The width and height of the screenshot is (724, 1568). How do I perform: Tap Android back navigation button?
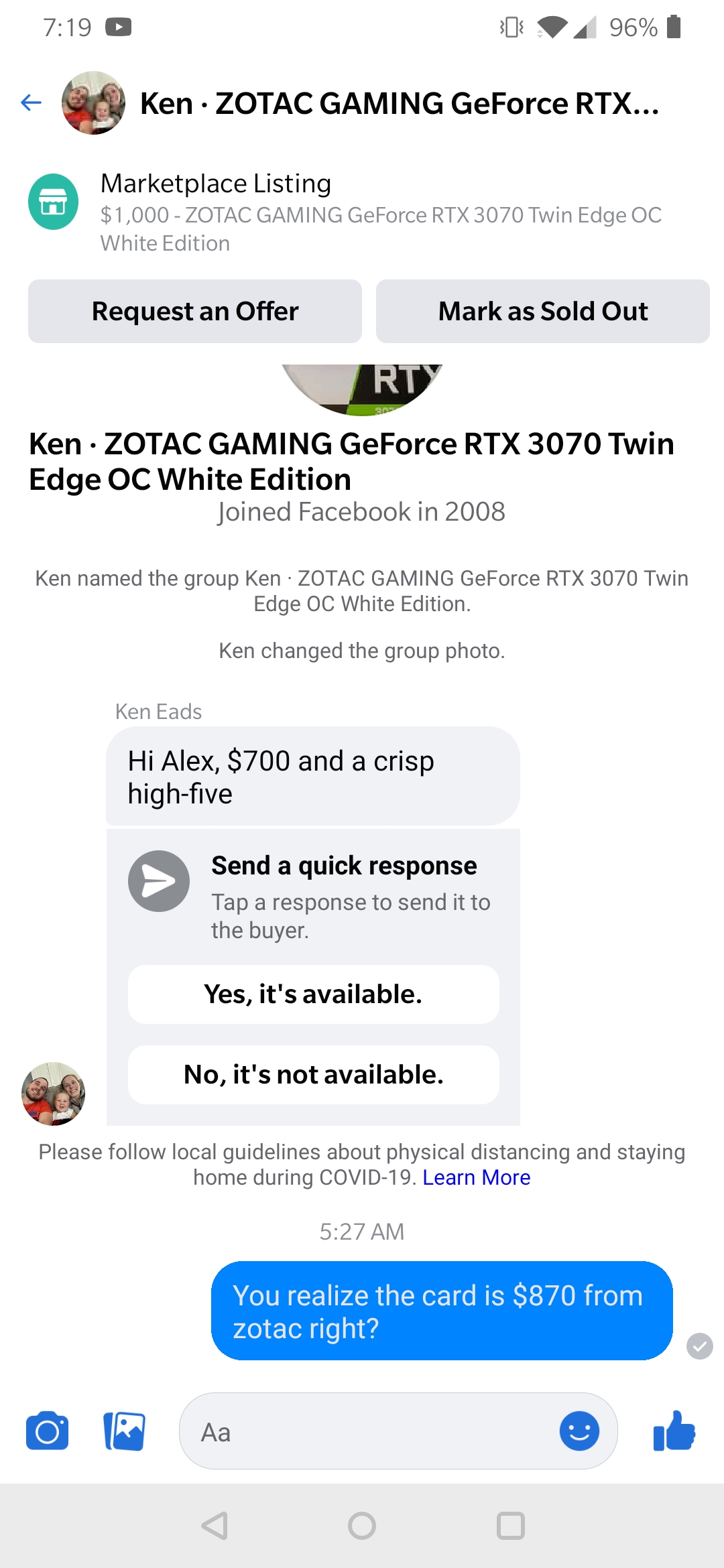215,1526
